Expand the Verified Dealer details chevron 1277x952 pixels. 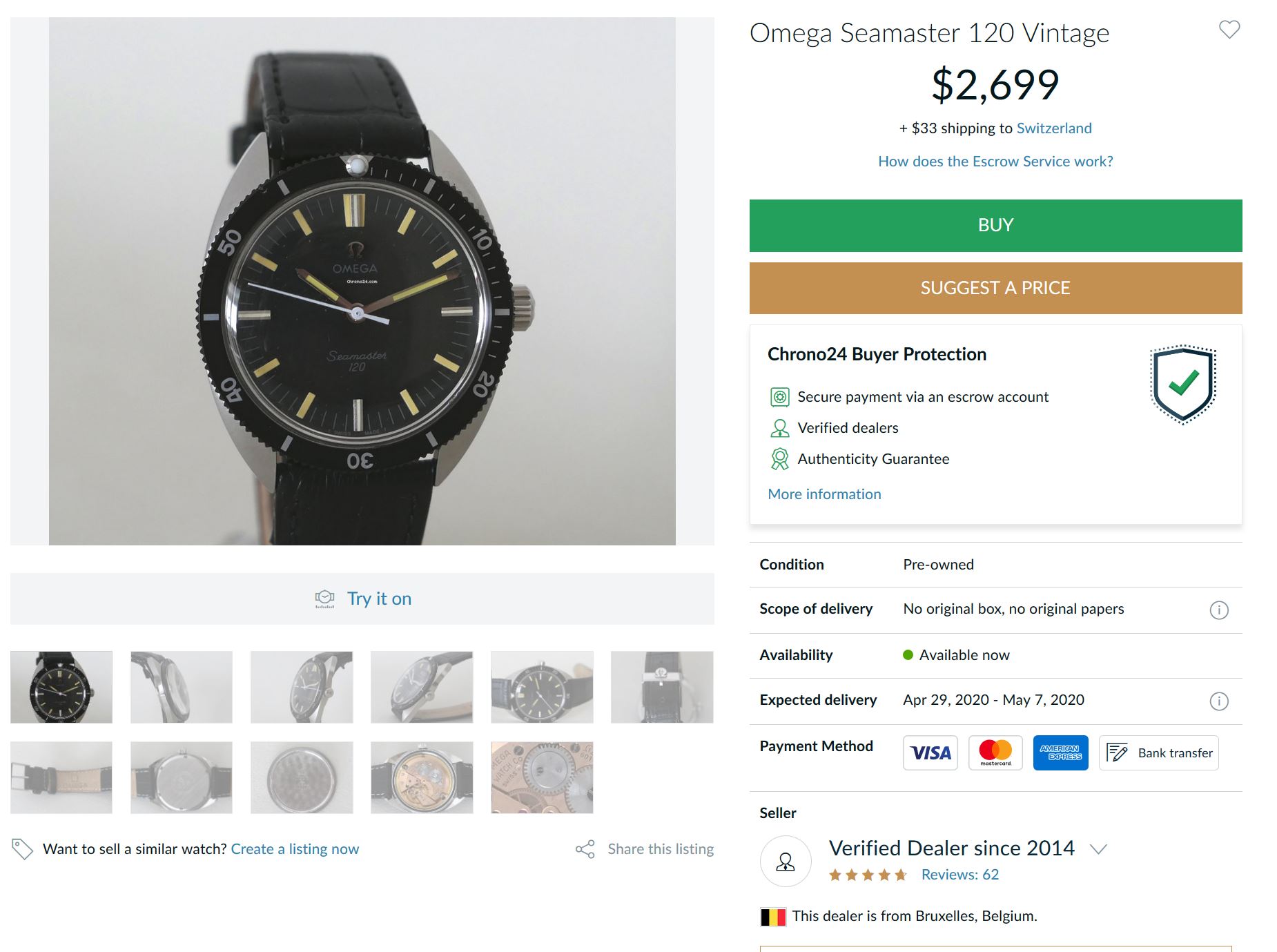1098,849
